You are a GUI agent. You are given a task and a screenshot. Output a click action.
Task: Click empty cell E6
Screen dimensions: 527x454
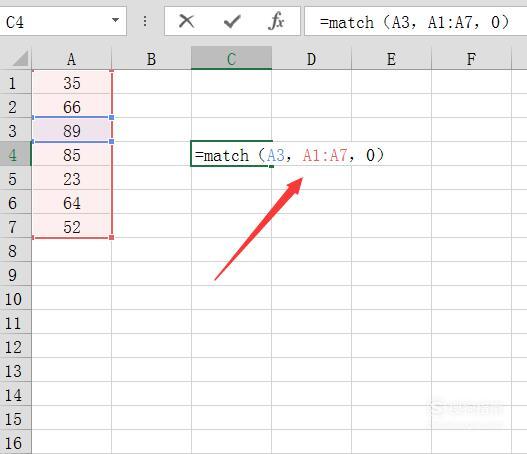pyautogui.click(x=391, y=202)
